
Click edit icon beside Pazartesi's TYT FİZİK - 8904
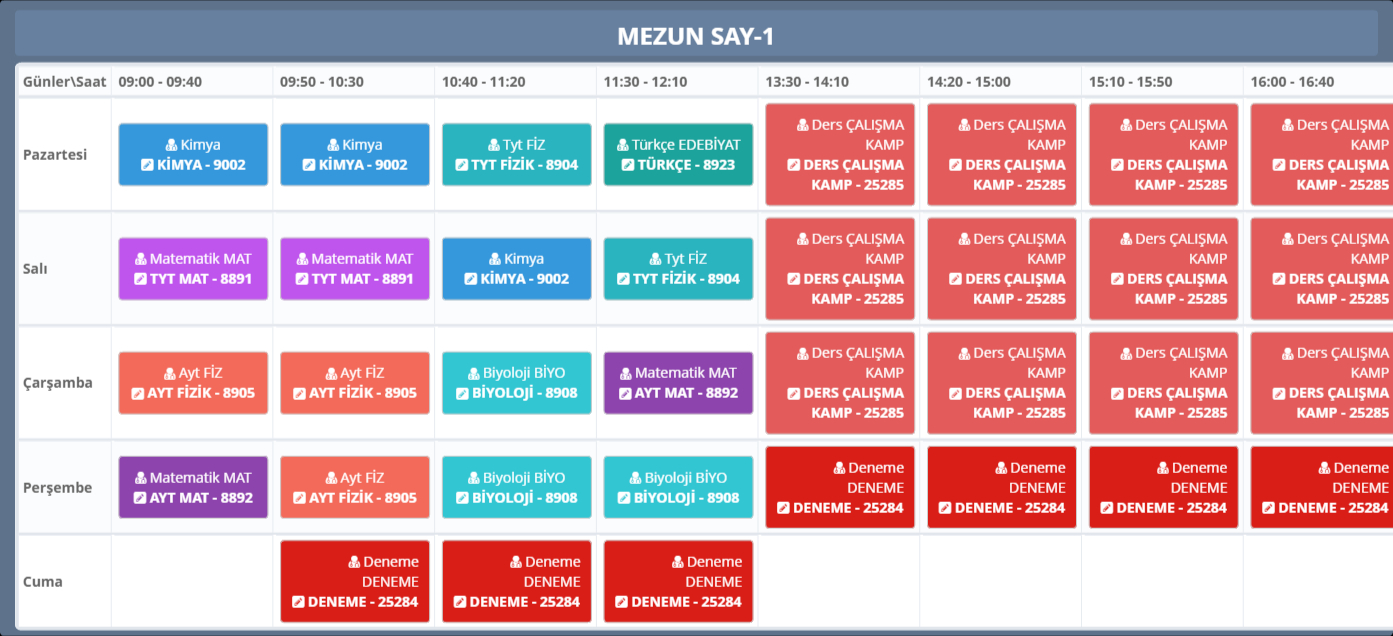pos(461,165)
